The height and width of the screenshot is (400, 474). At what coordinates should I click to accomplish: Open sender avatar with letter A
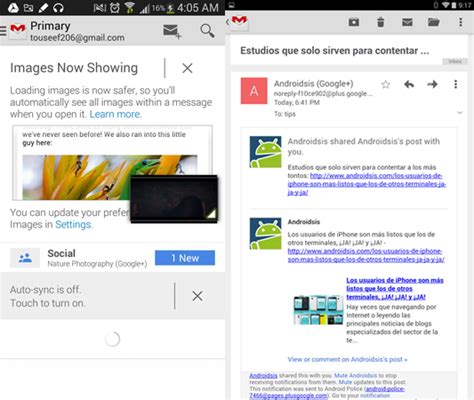[x=254, y=91]
